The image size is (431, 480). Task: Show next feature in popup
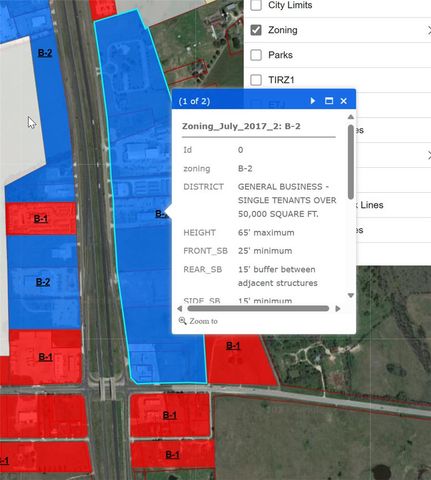pyautogui.click(x=313, y=101)
